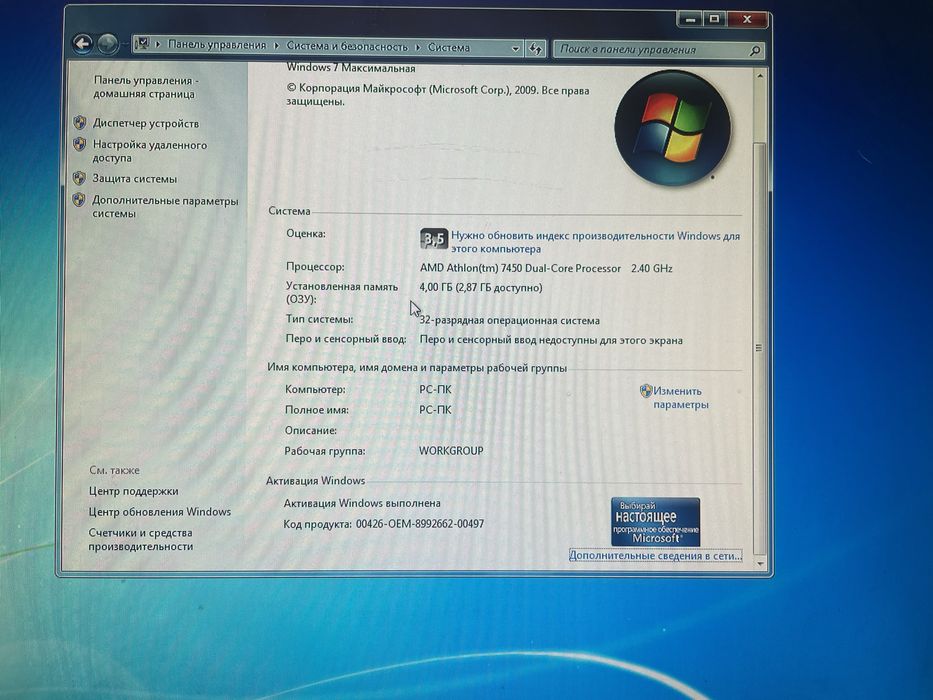Open Диспетчер устройств link
This screenshot has width=933, height=700.
coord(146,123)
